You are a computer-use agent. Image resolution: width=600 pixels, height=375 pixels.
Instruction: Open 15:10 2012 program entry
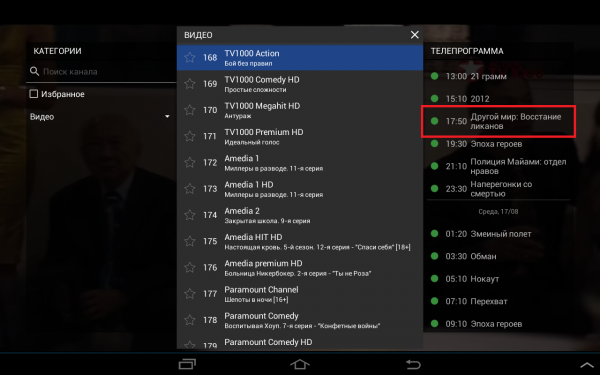point(498,99)
